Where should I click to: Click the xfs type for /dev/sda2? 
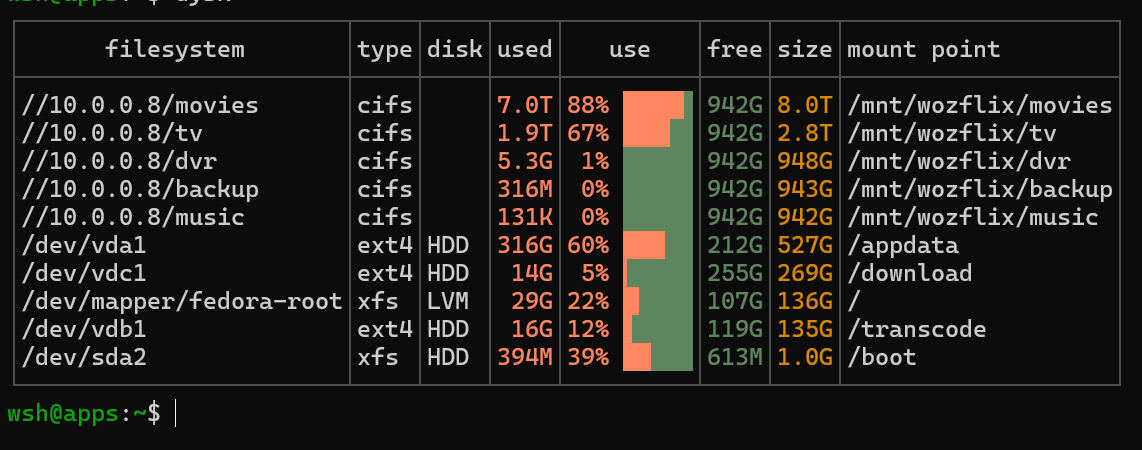(x=378, y=358)
